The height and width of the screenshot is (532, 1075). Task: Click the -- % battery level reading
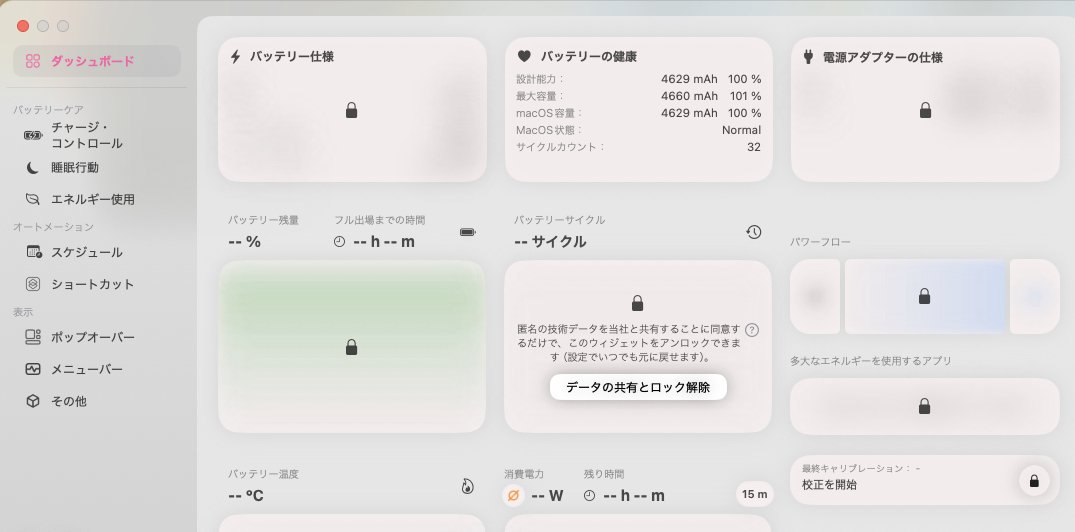(244, 241)
